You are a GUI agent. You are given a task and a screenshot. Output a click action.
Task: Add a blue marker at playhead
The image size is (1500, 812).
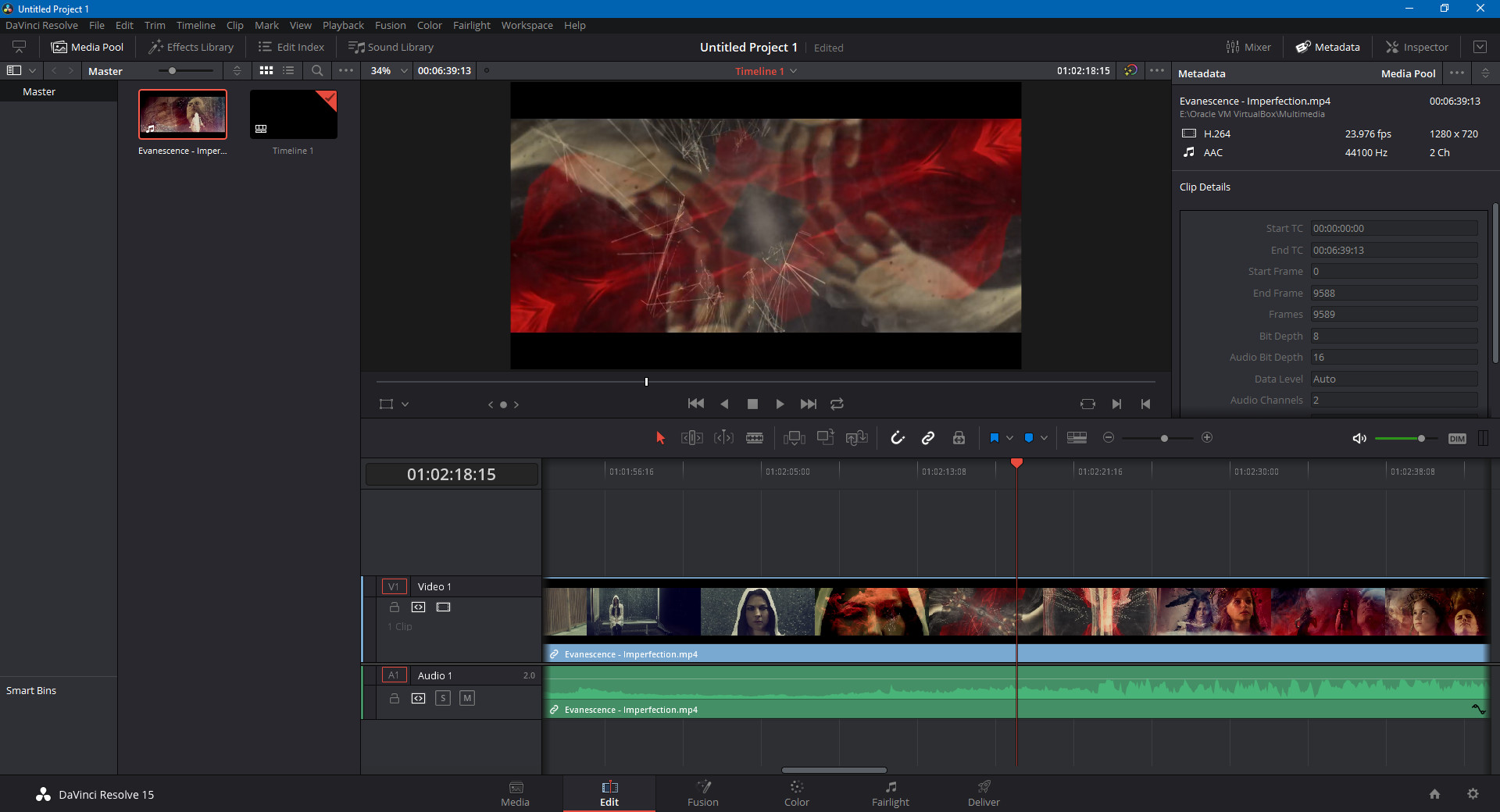[x=1029, y=438]
